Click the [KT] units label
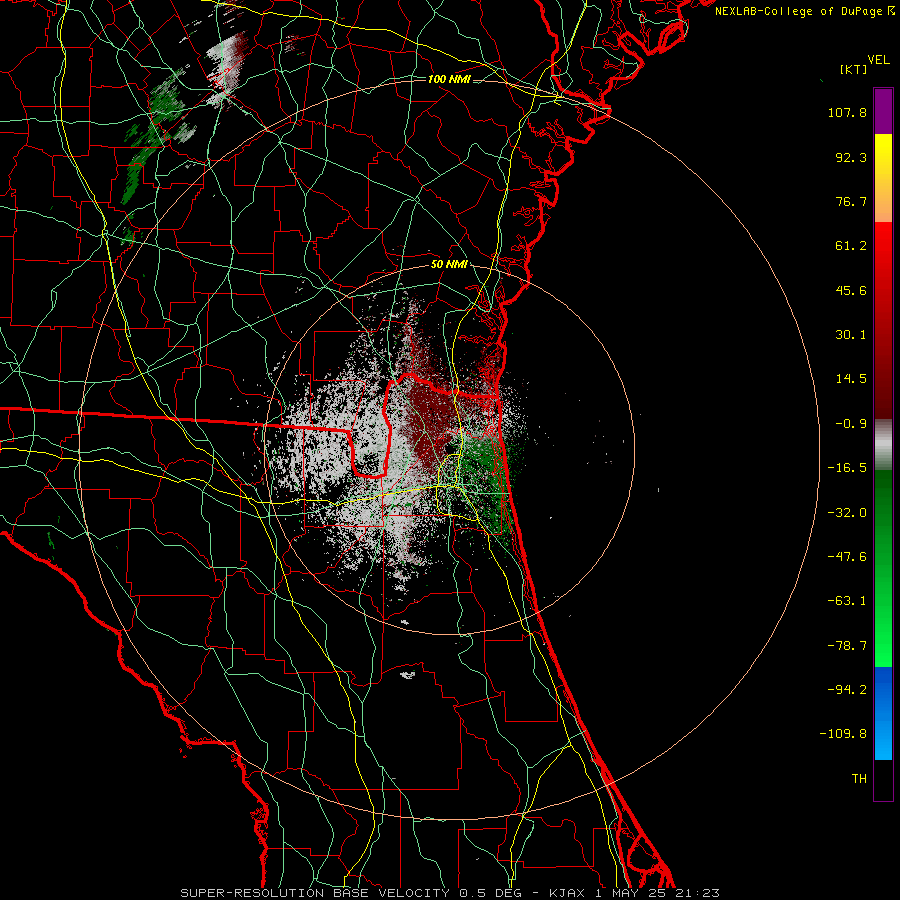 click(x=854, y=69)
